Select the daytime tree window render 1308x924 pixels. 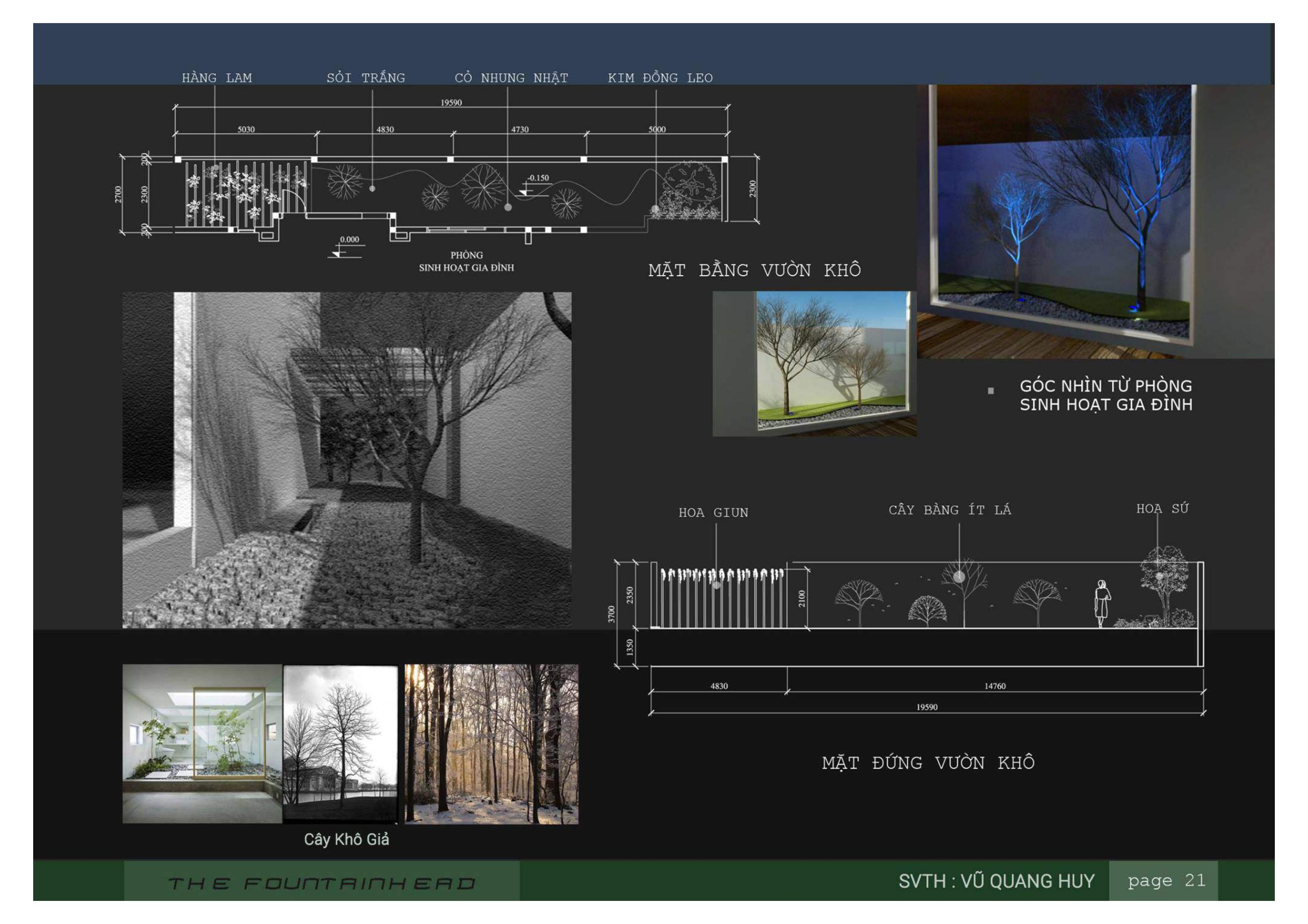coord(814,364)
